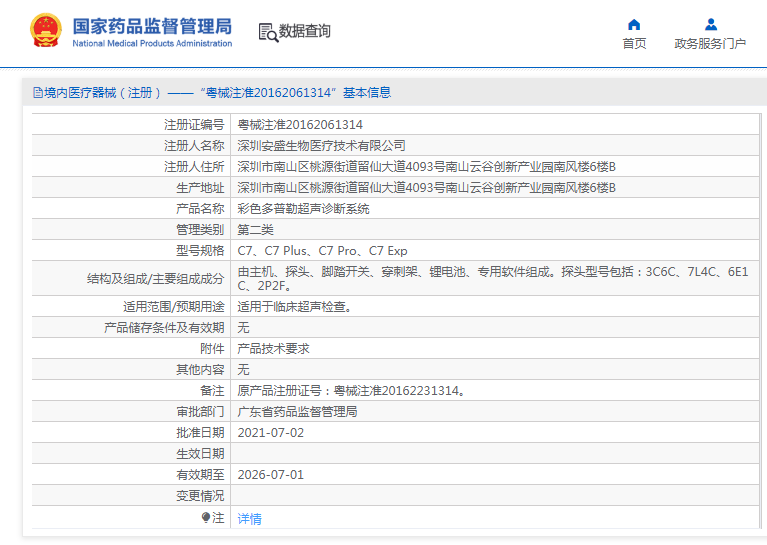Open the 数据查询 text label
767x545 pixels.
pyautogui.click(x=305, y=32)
